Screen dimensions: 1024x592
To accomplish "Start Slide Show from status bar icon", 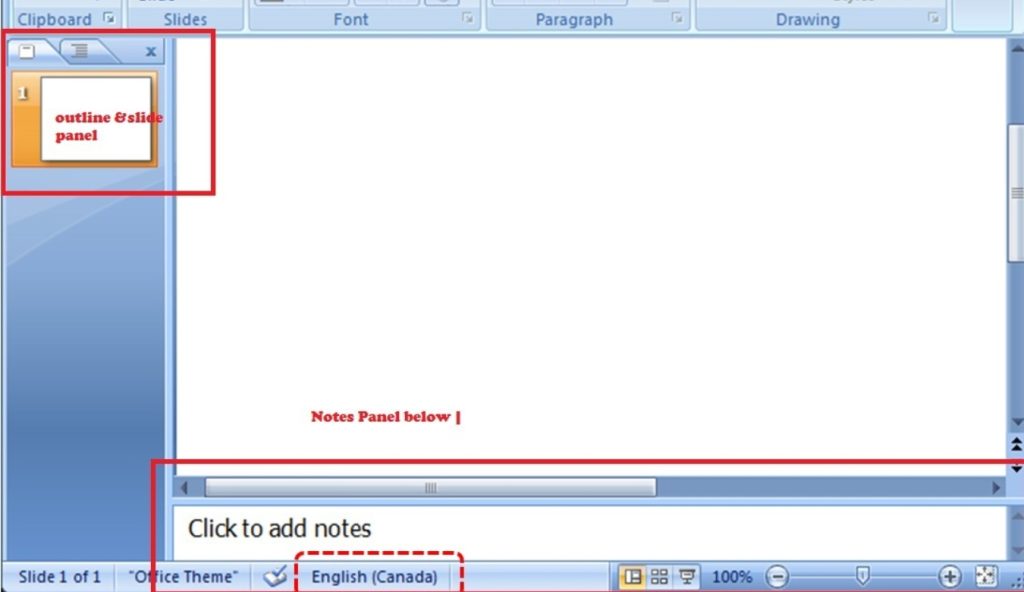I will [686, 576].
